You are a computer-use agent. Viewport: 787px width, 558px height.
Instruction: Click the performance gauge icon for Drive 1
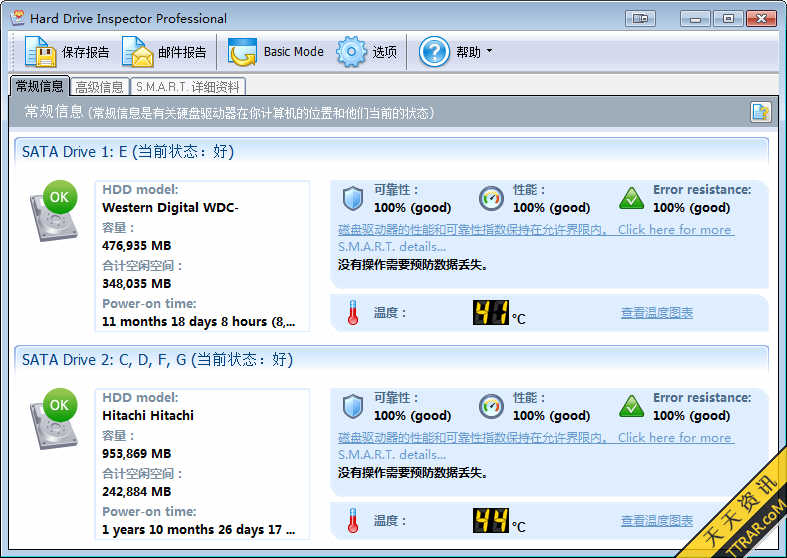pyautogui.click(x=491, y=198)
